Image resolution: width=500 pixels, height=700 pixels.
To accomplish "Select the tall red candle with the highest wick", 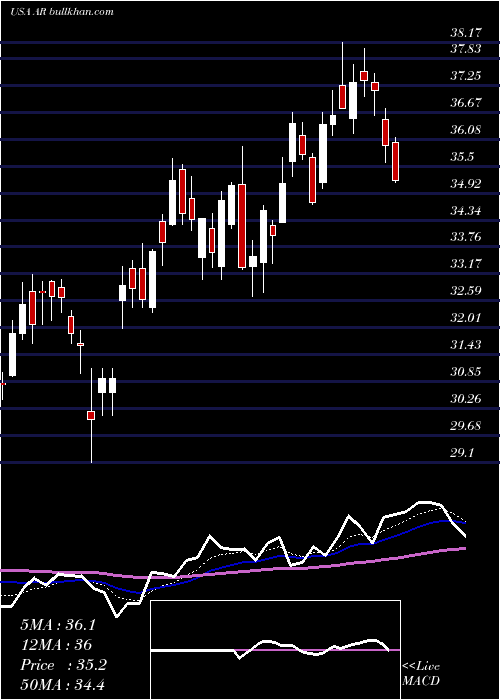I will pos(342,96).
